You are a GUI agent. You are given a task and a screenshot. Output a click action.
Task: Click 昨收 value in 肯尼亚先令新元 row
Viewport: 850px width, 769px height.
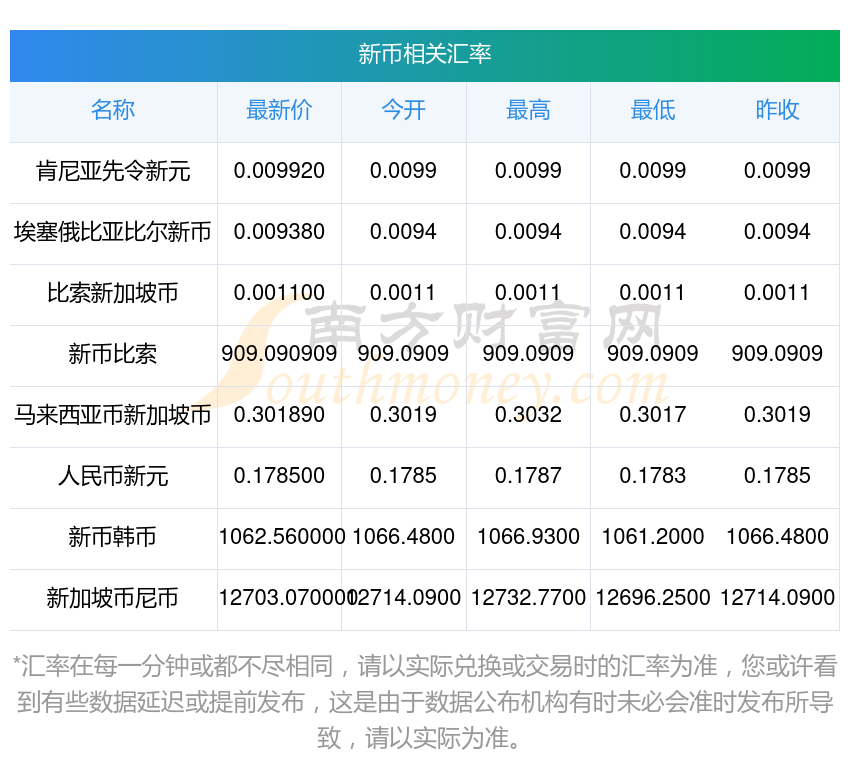pos(777,171)
